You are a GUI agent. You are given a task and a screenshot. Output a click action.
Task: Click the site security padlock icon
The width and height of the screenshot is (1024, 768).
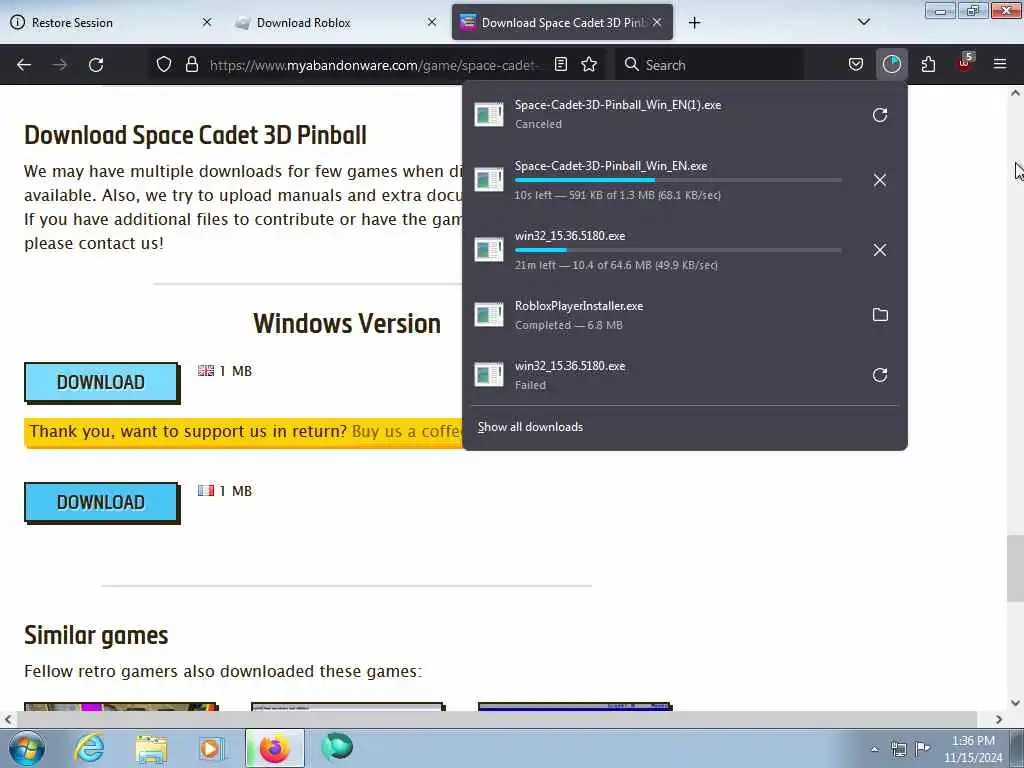click(191, 65)
